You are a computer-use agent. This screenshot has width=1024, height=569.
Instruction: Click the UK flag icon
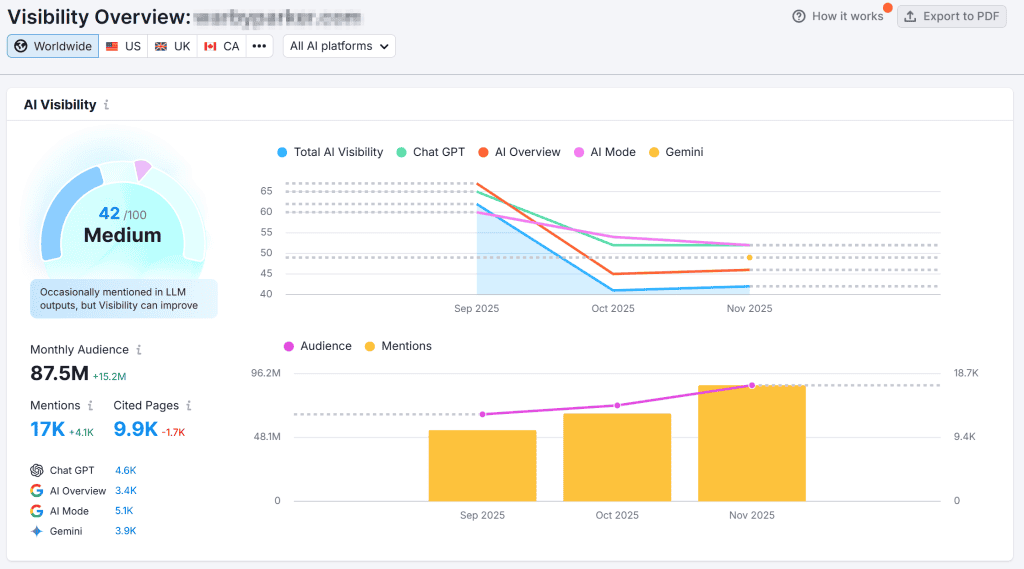161,46
